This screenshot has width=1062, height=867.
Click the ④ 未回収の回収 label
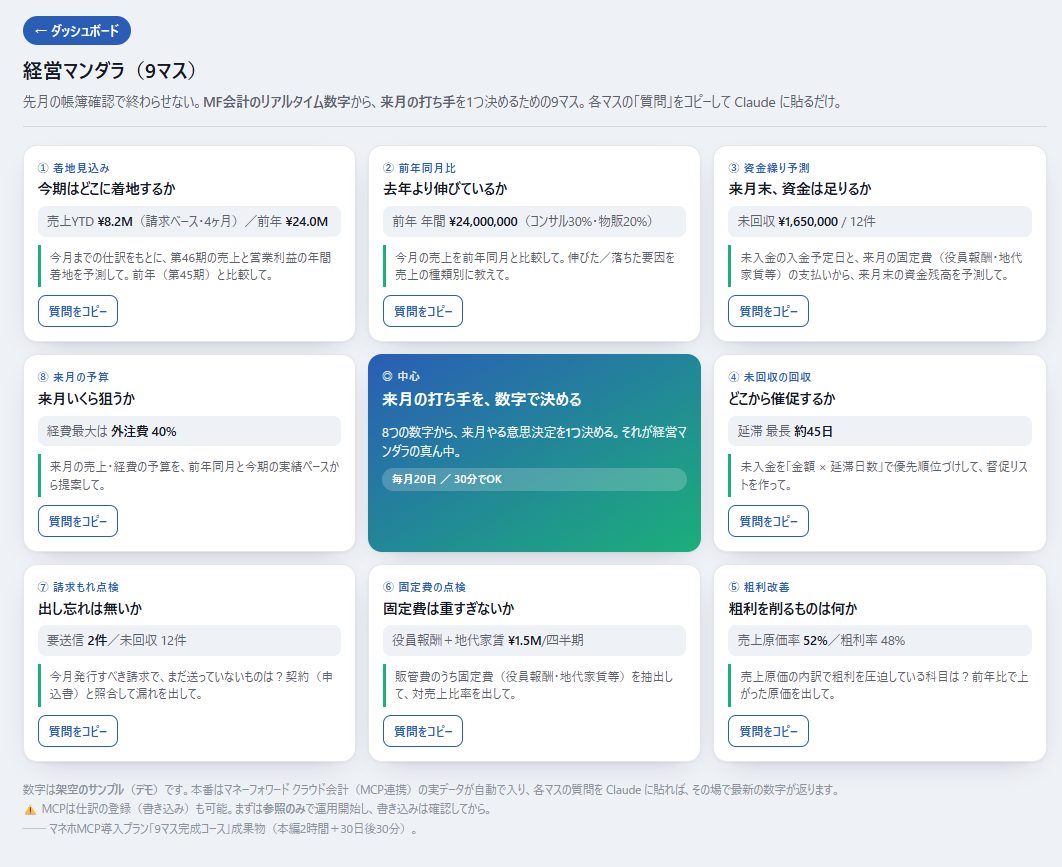[x=769, y=377]
